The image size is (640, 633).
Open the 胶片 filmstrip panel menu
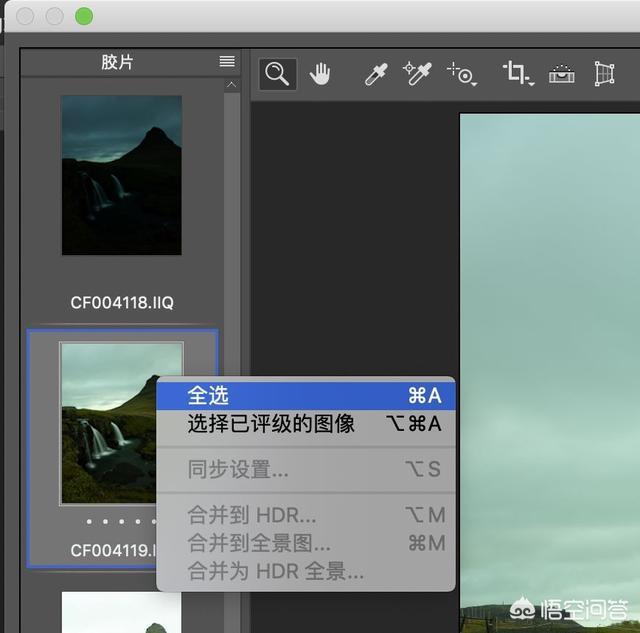pos(227,62)
